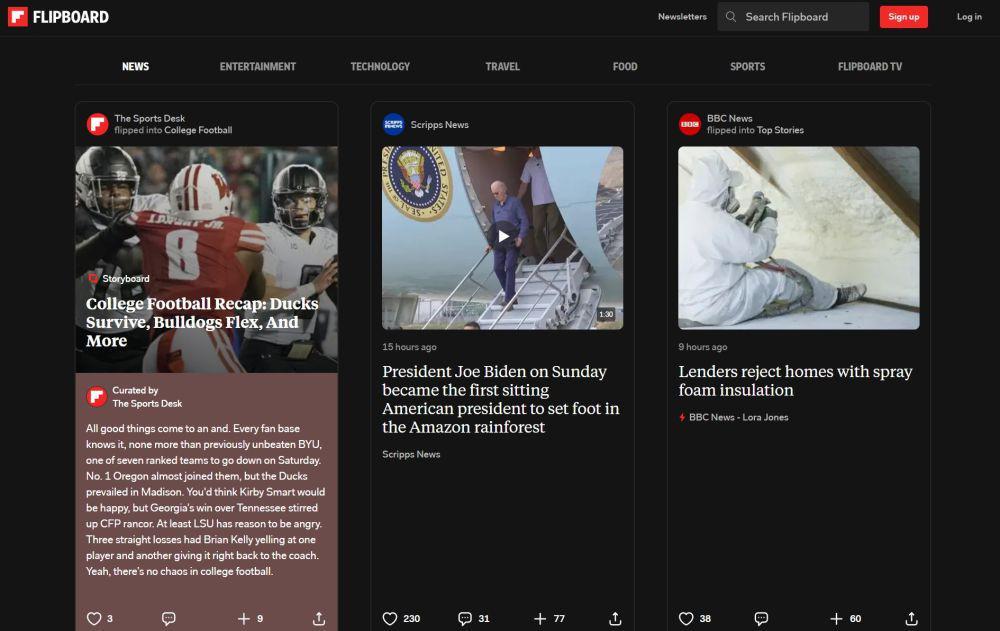Screen dimensions: 1000x631
Task: Go to the Travel tab
Action: click(x=503, y=66)
